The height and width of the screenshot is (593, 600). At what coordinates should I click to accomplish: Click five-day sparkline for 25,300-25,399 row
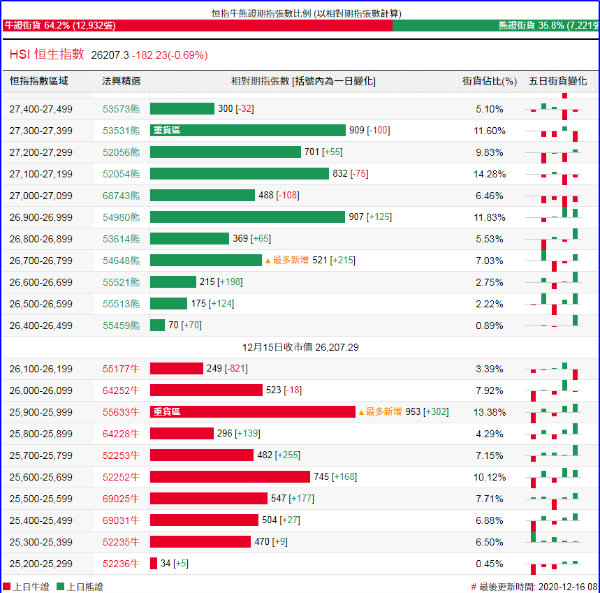coord(553,536)
